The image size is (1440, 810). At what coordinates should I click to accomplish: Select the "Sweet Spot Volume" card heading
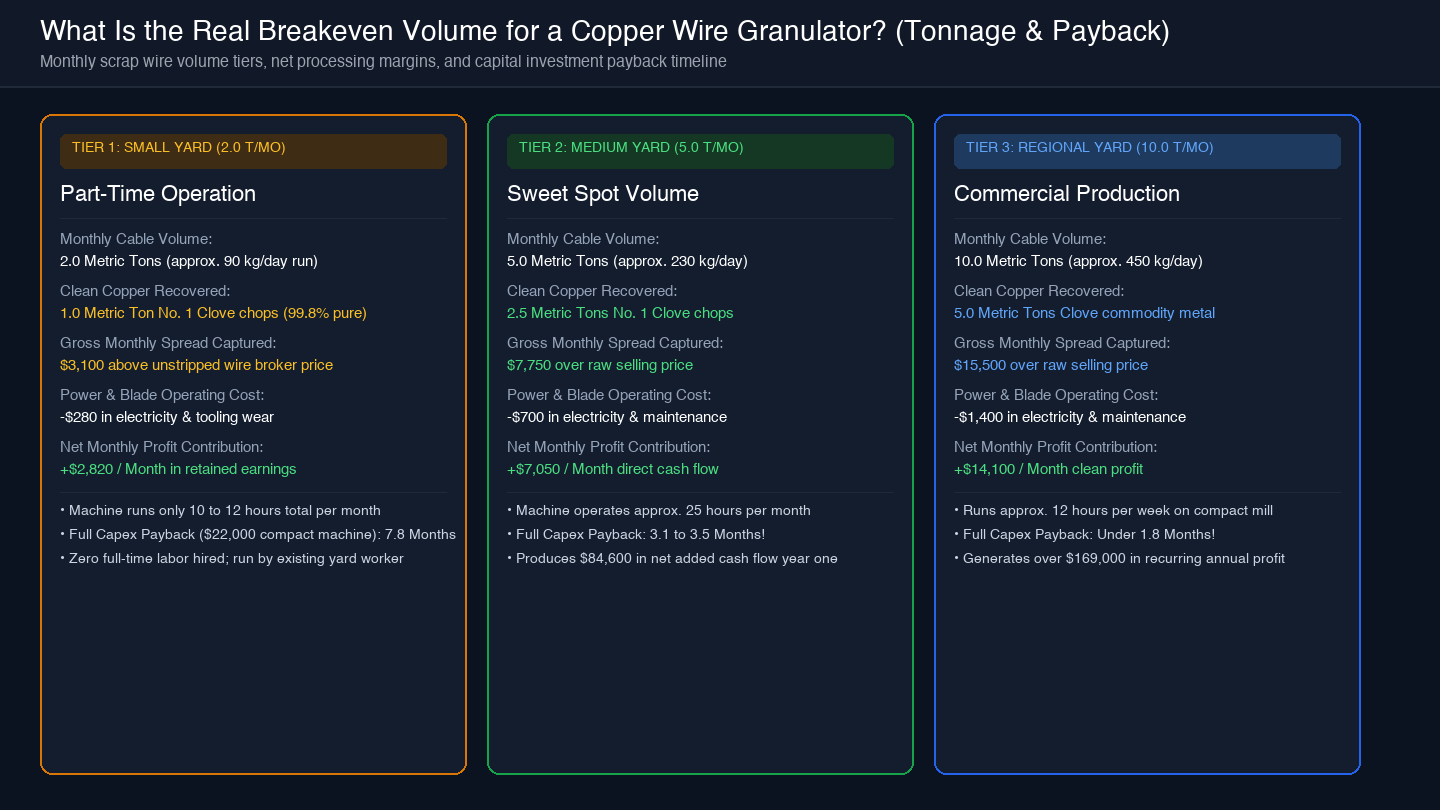coord(603,193)
